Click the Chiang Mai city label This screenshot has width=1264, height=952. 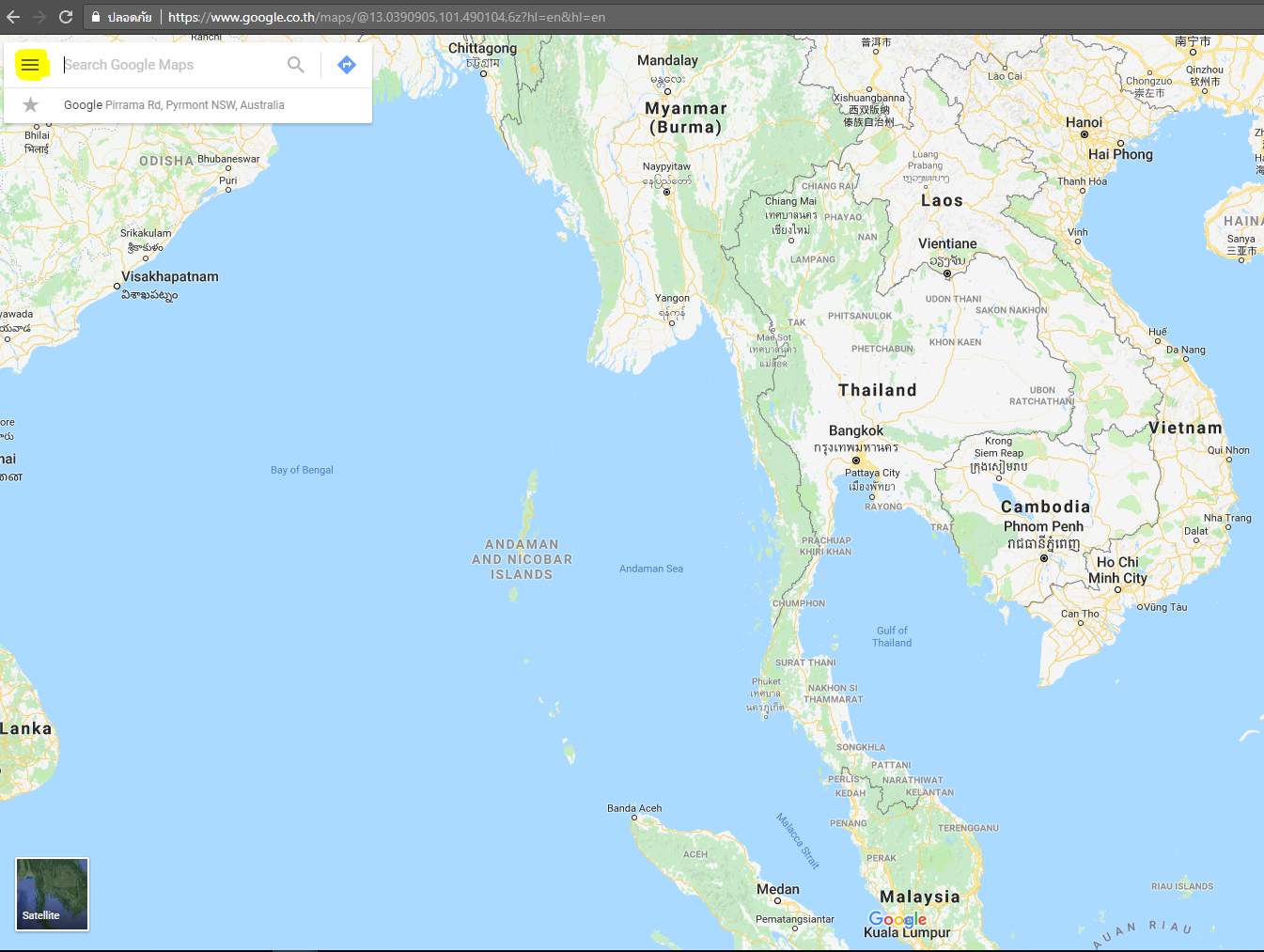tap(790, 201)
